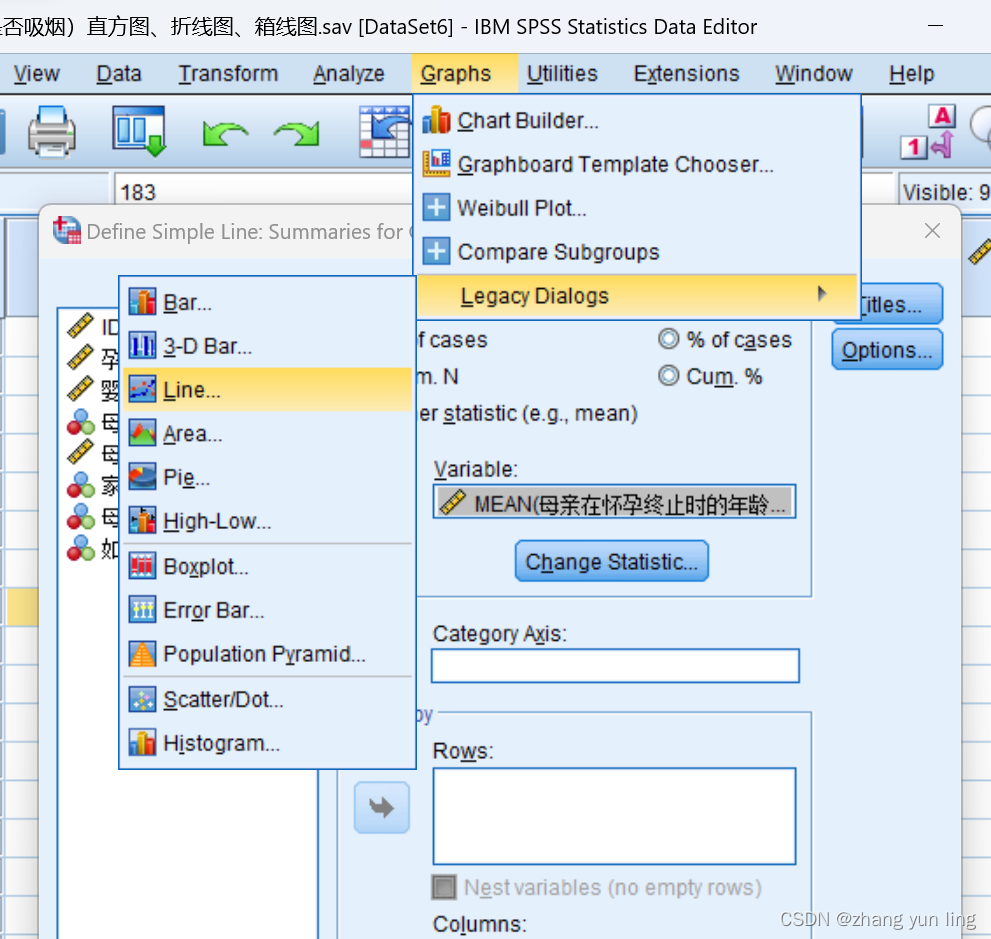Minimize the SPSS Data Editor window
This screenshot has width=991, height=939.
(935, 26)
